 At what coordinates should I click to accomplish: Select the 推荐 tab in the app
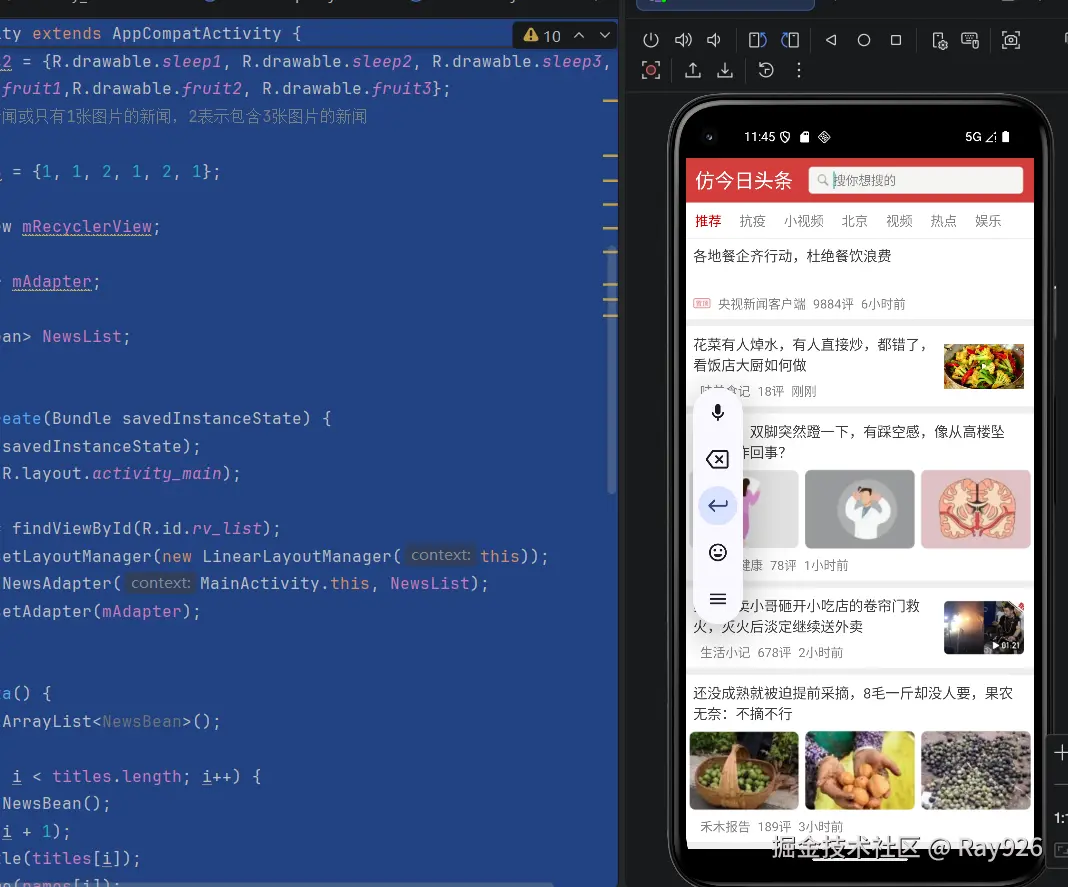[x=708, y=221]
